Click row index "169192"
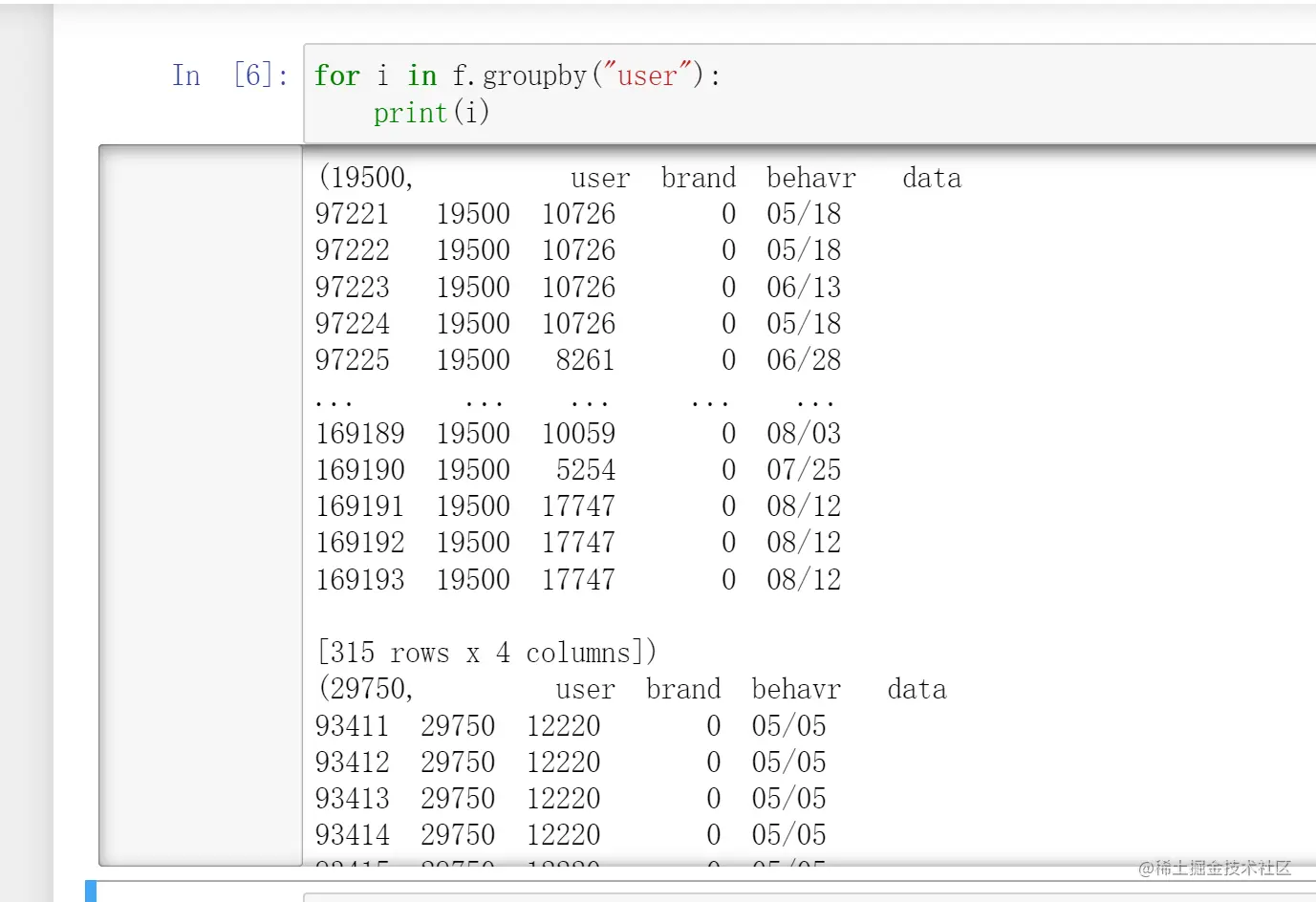 tap(360, 543)
